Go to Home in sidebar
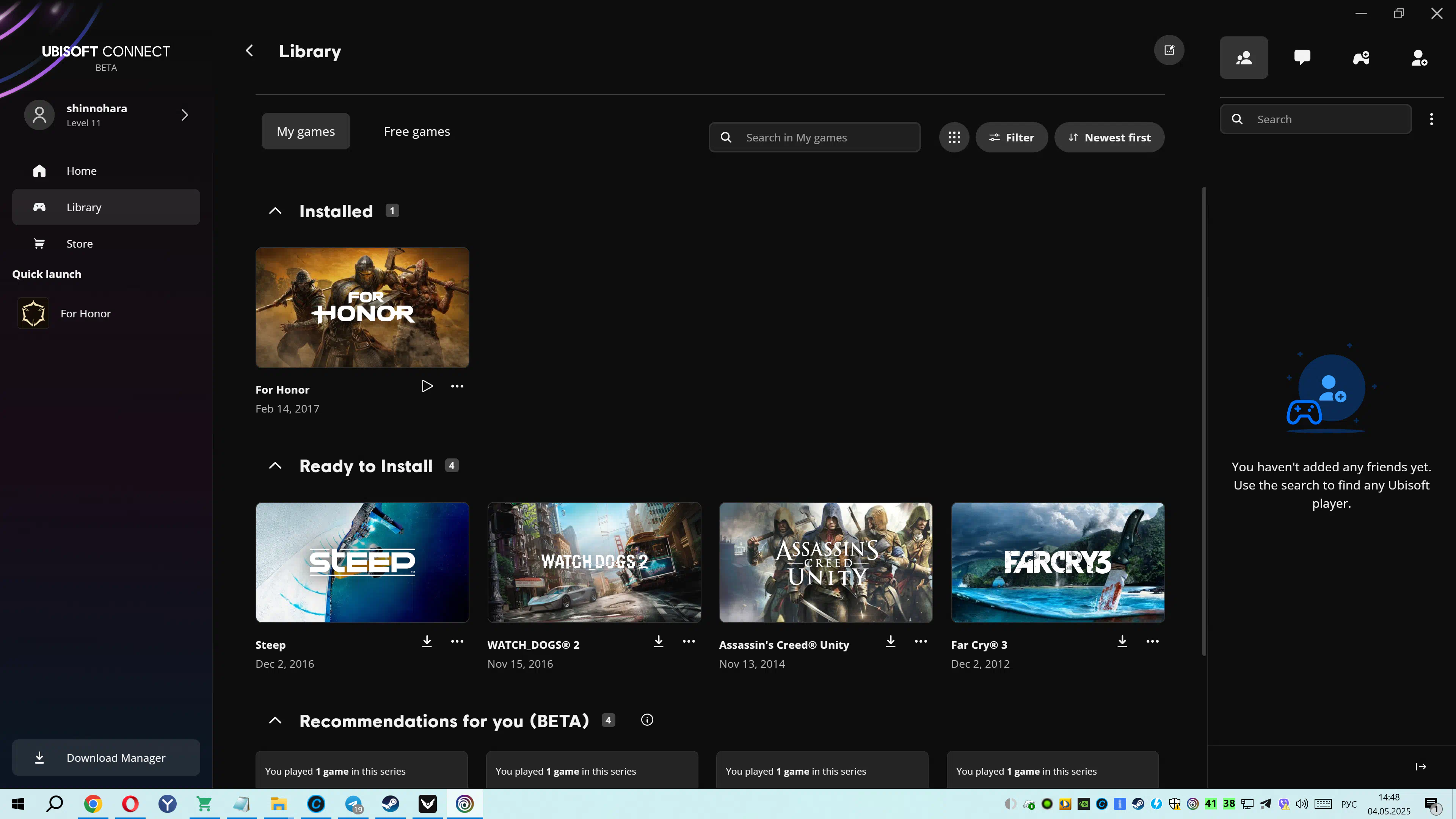The image size is (1456, 819). pyautogui.click(x=106, y=171)
